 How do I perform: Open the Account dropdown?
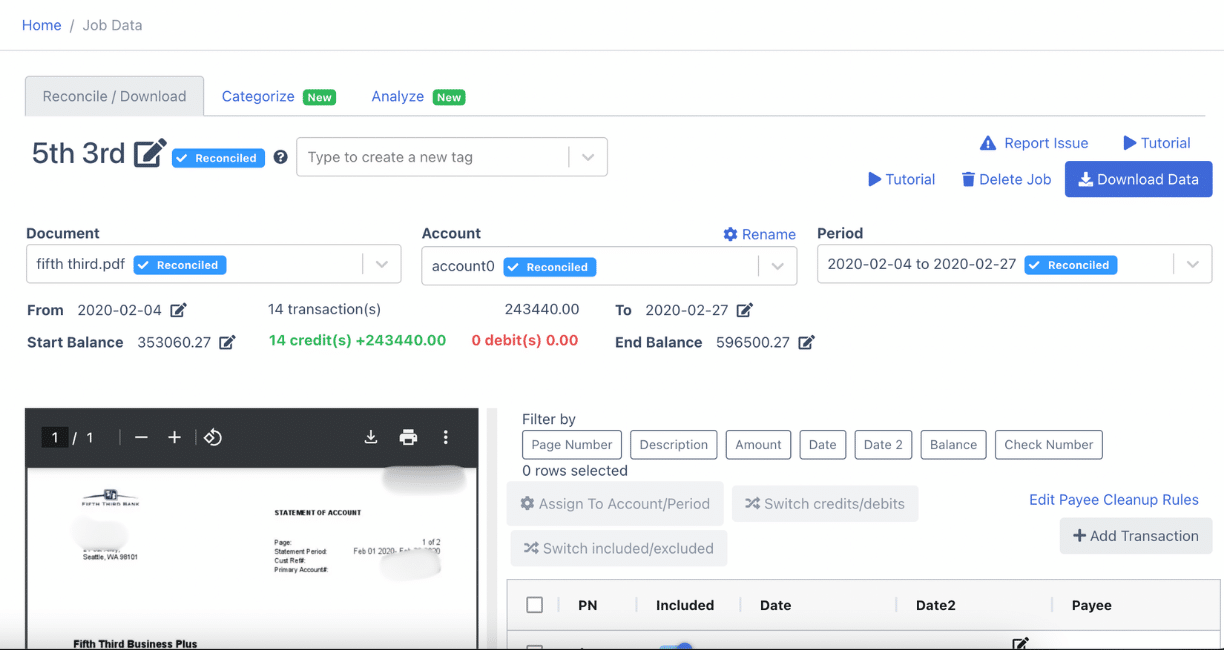pos(609,266)
